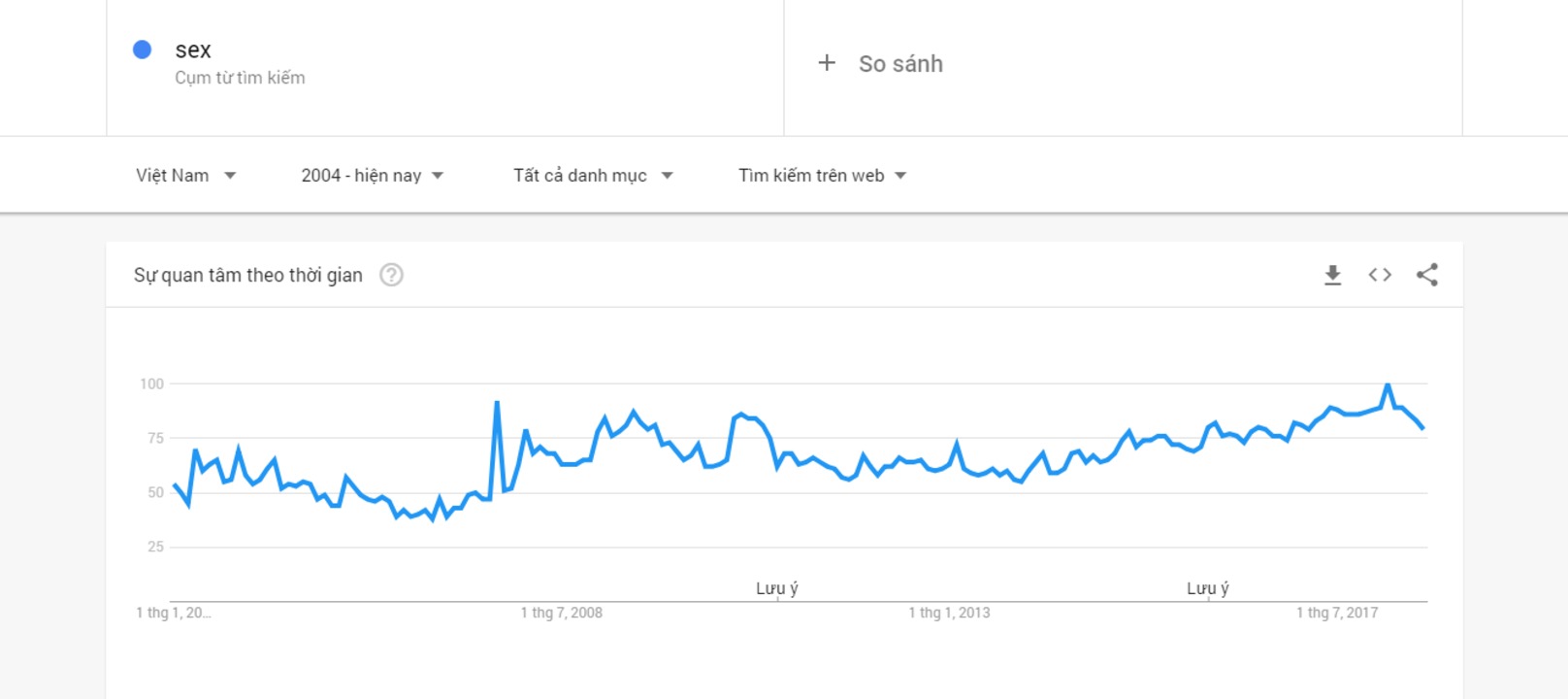Change Tìm kiếm trên web search type
This screenshot has width=1568, height=699.
coord(822,176)
